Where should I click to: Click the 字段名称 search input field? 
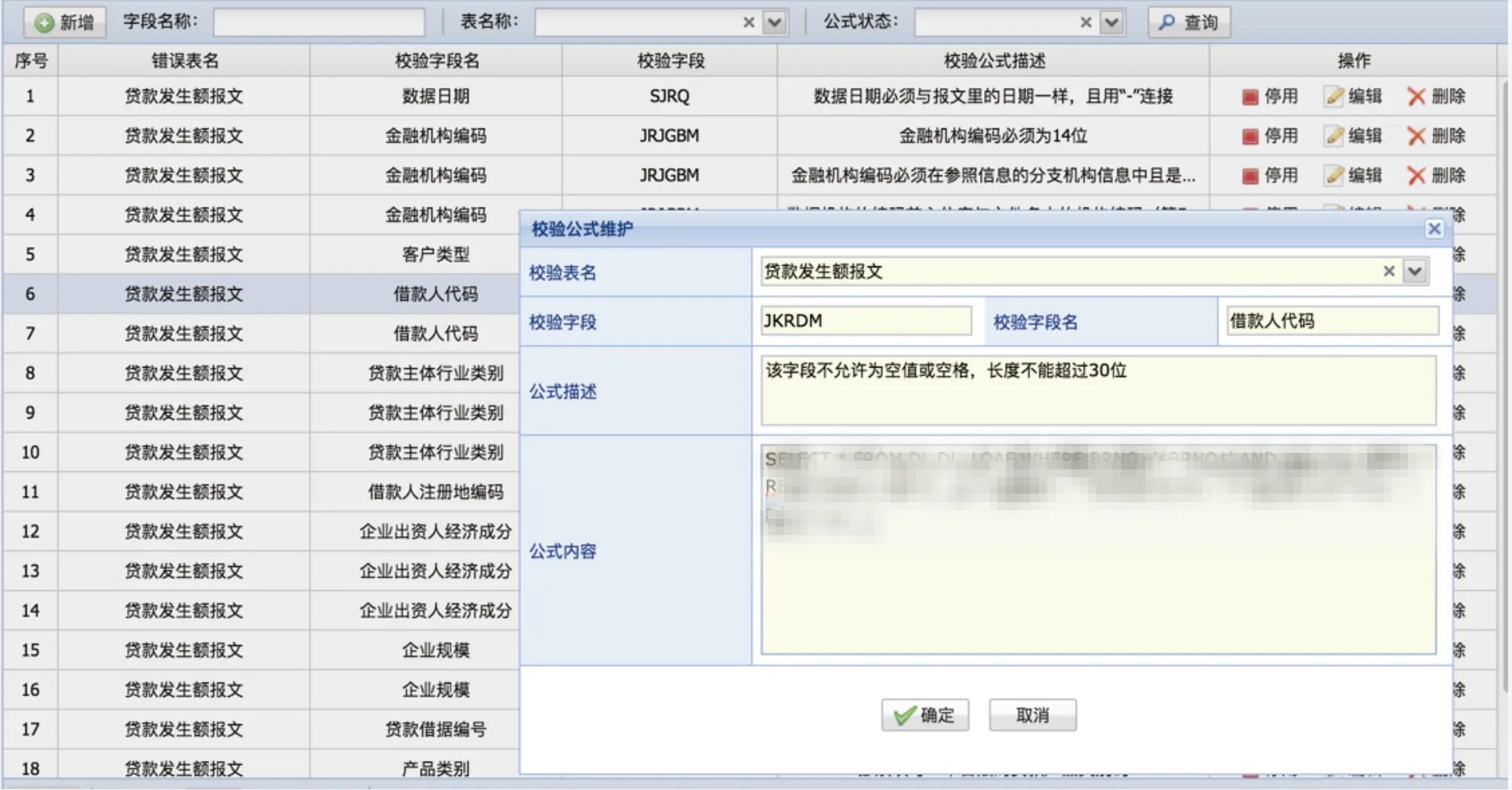click(x=319, y=22)
